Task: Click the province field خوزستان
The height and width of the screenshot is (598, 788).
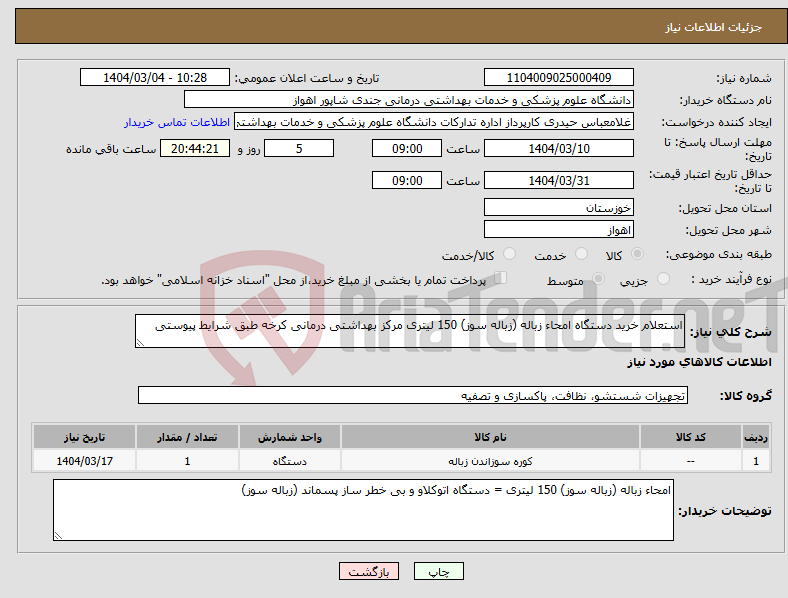Action: (559, 207)
